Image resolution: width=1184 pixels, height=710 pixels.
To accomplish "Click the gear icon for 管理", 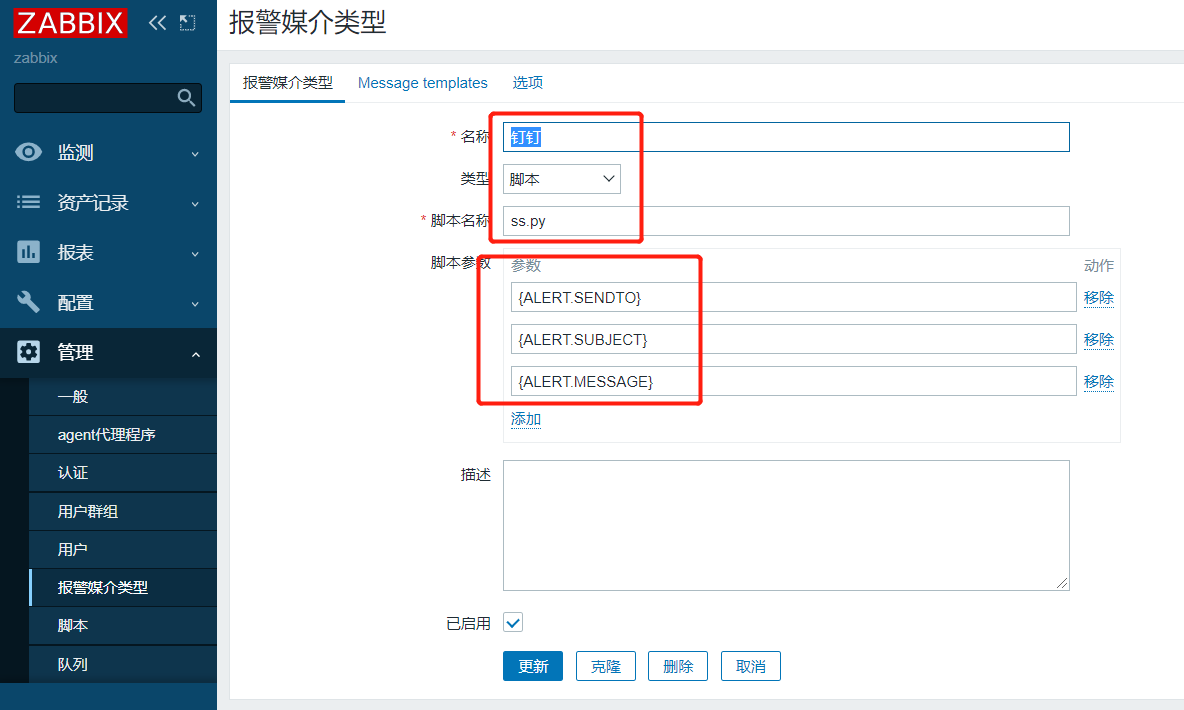I will pos(29,352).
